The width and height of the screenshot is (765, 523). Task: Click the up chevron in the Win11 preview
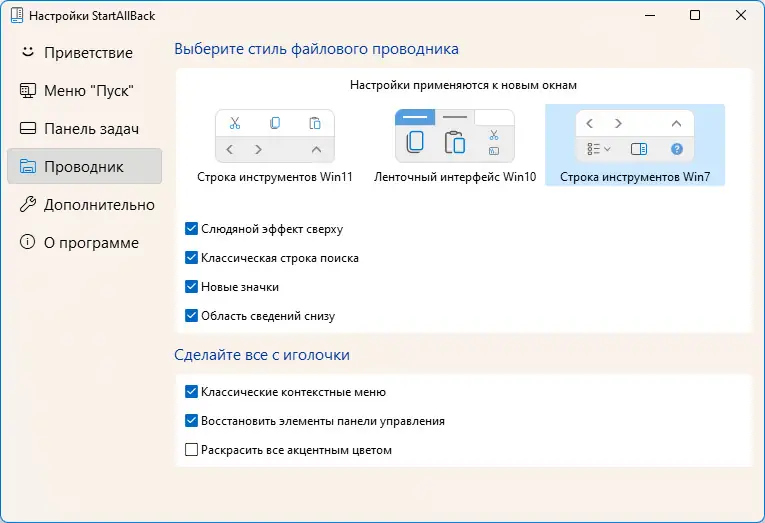point(316,149)
